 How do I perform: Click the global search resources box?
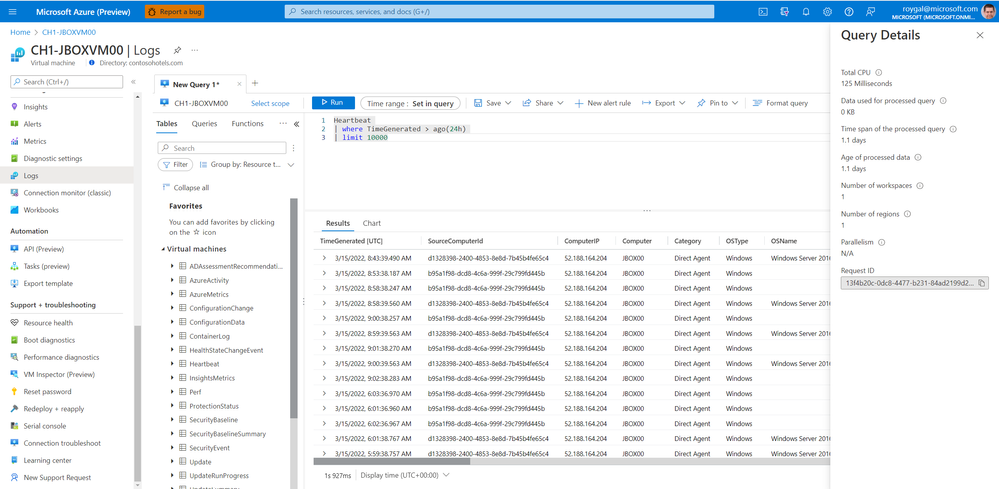[500, 11]
